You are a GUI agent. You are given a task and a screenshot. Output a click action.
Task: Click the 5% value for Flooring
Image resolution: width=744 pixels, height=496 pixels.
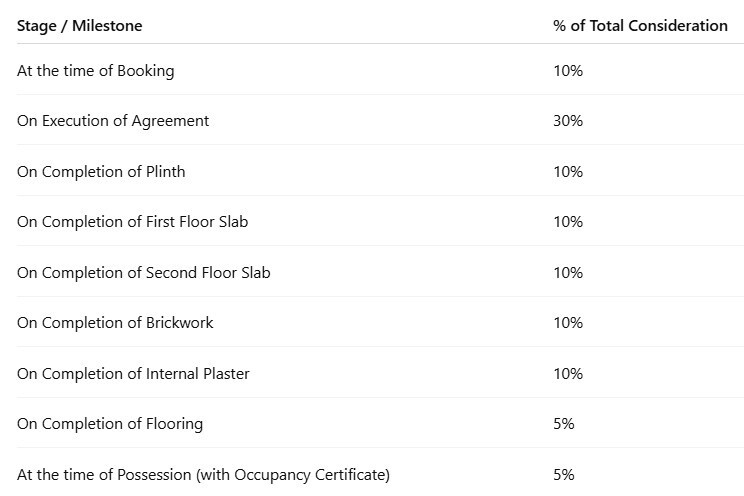pyautogui.click(x=564, y=423)
